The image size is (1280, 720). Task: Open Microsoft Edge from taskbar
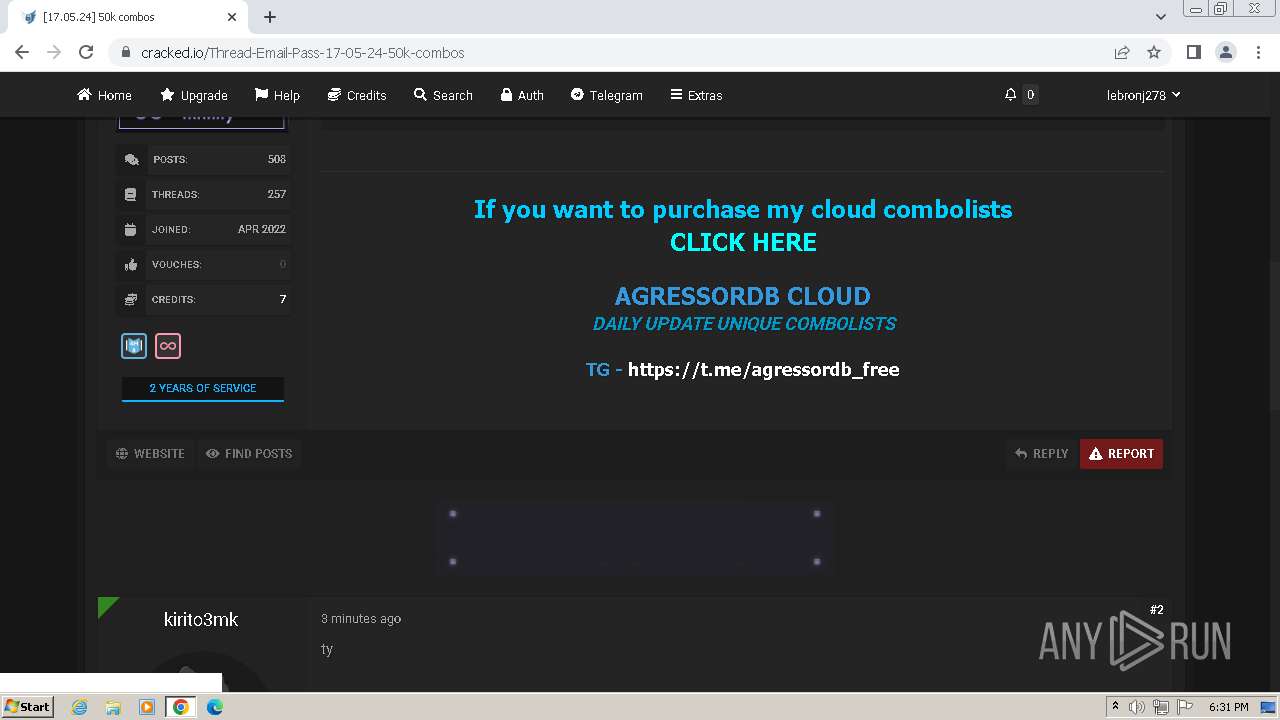tap(215, 707)
